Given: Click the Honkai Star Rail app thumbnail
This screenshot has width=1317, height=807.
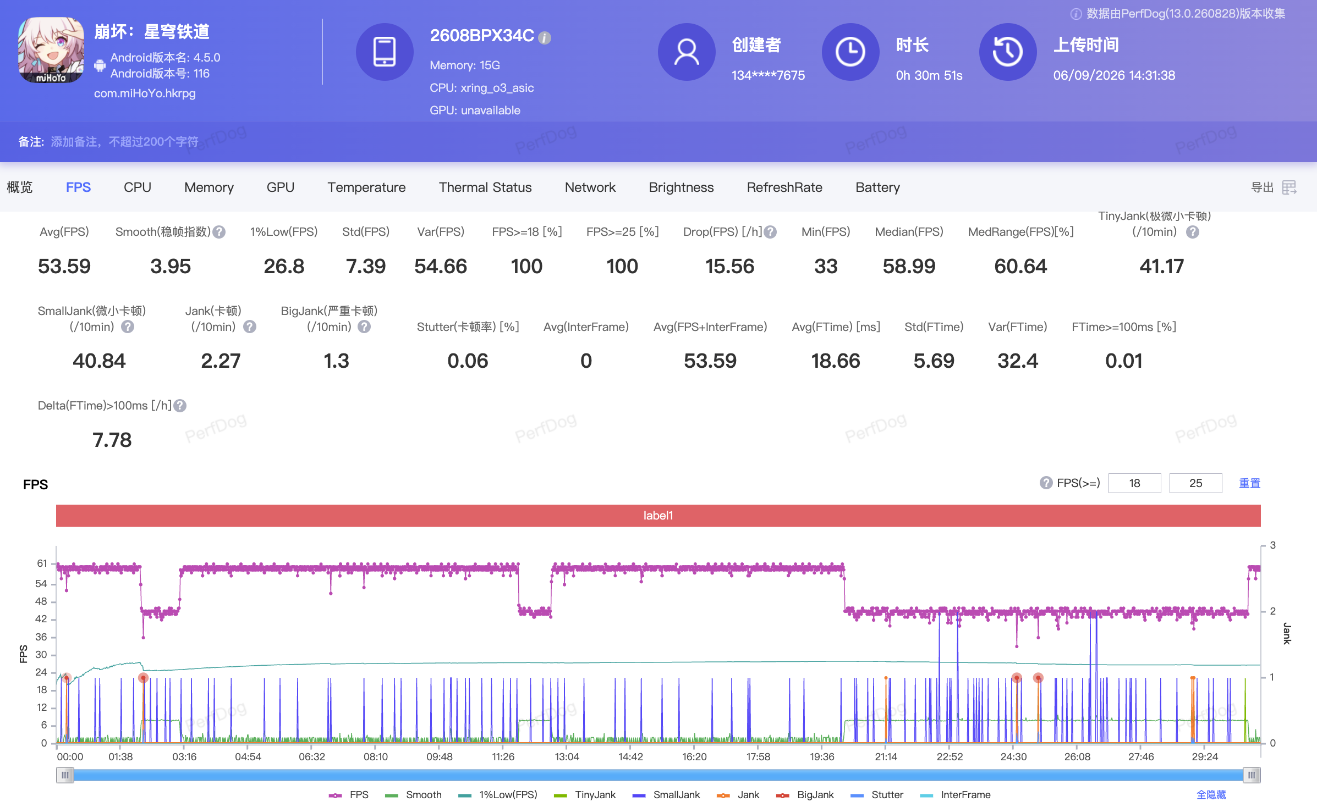Looking at the screenshot, I should click(51, 50).
